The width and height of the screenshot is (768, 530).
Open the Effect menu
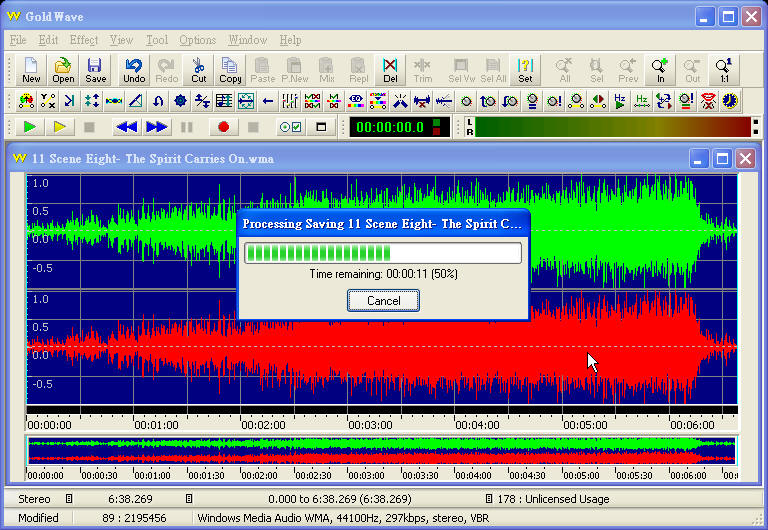[x=84, y=40]
